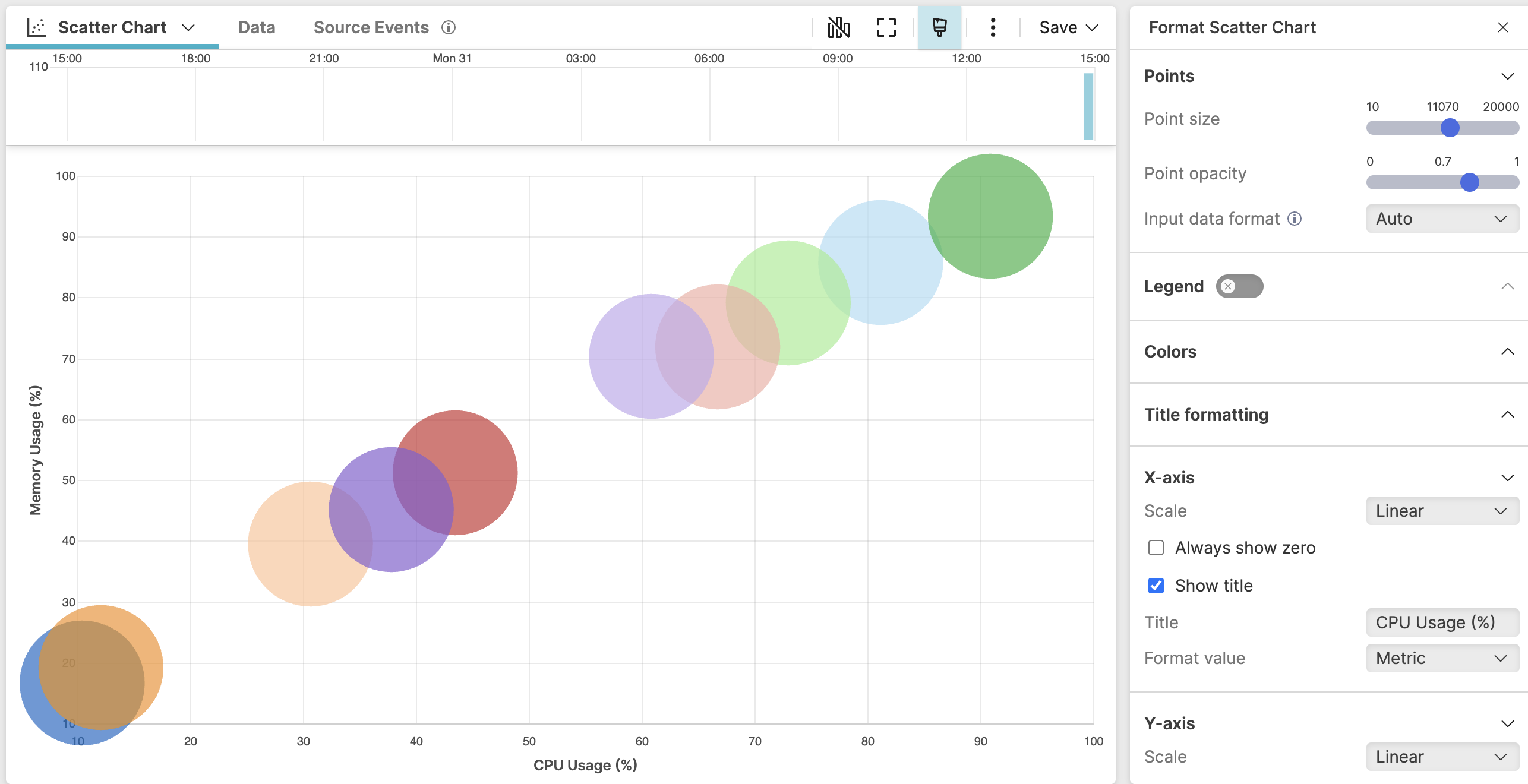Image resolution: width=1528 pixels, height=784 pixels.
Task: Collapse the X-axis section
Action: pos(1507,478)
